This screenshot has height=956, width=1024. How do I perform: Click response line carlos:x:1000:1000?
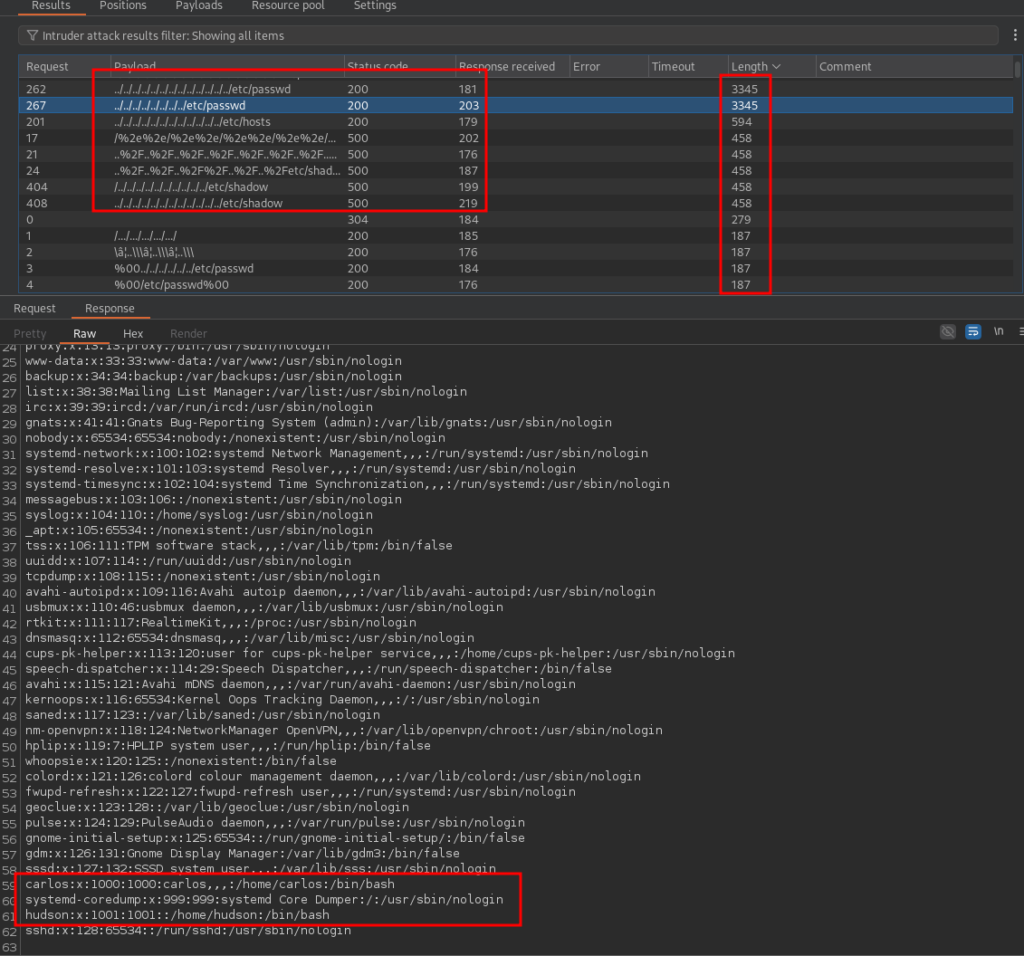210,884
